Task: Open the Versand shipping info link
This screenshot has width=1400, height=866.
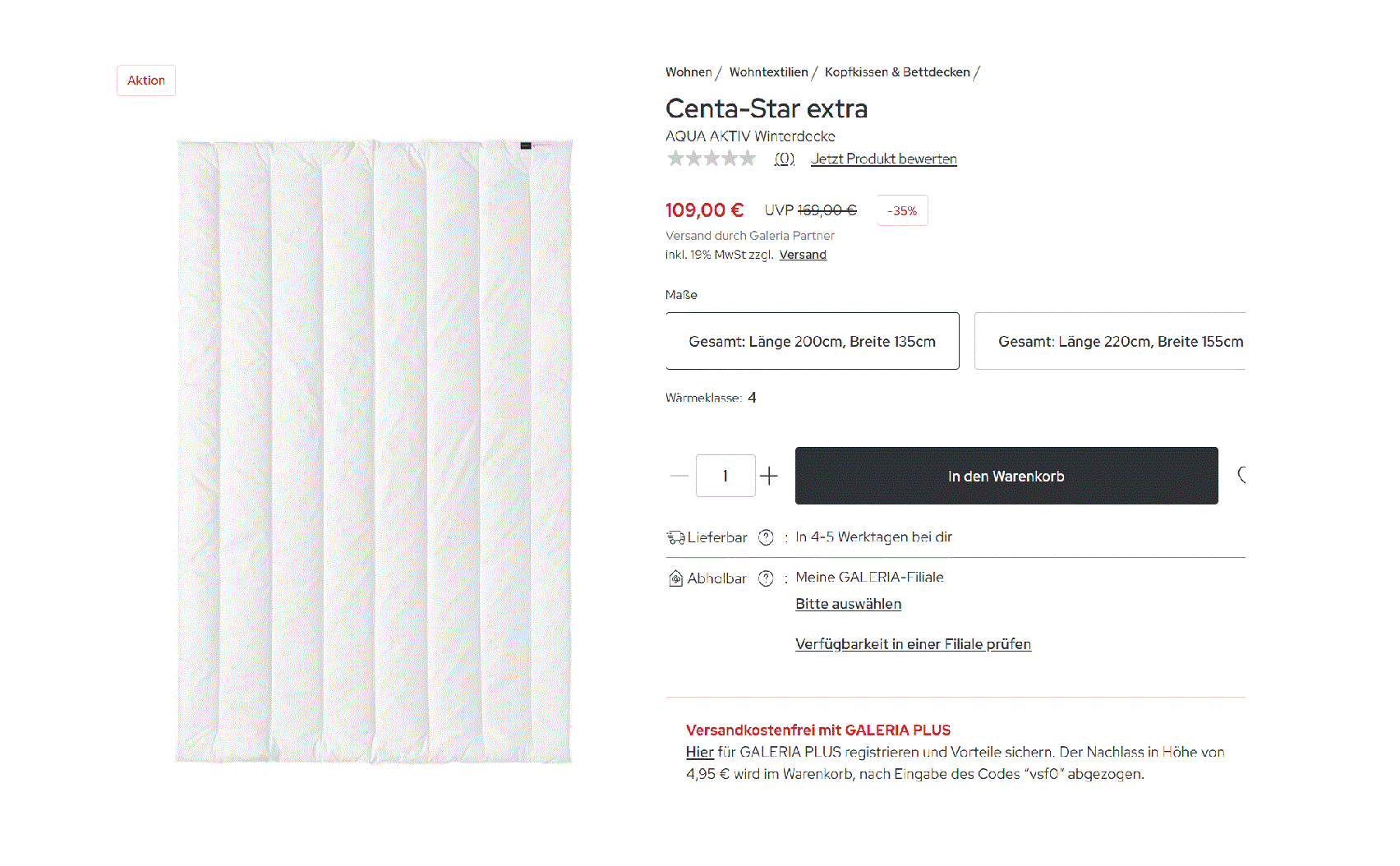Action: 803,255
